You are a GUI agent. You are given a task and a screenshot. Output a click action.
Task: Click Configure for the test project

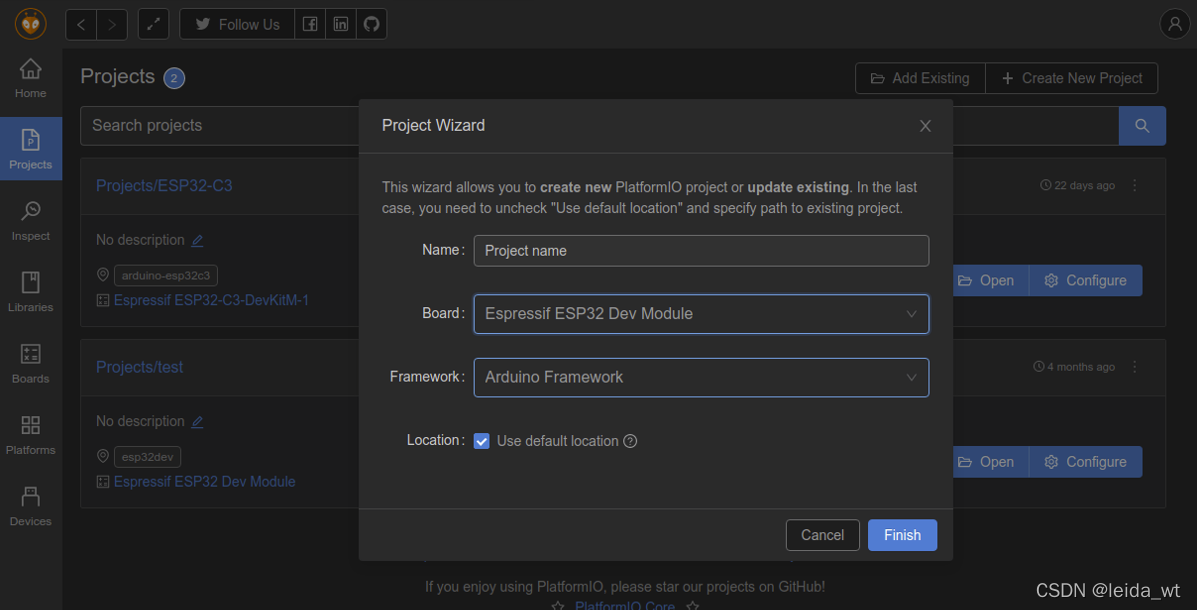[1086, 462]
